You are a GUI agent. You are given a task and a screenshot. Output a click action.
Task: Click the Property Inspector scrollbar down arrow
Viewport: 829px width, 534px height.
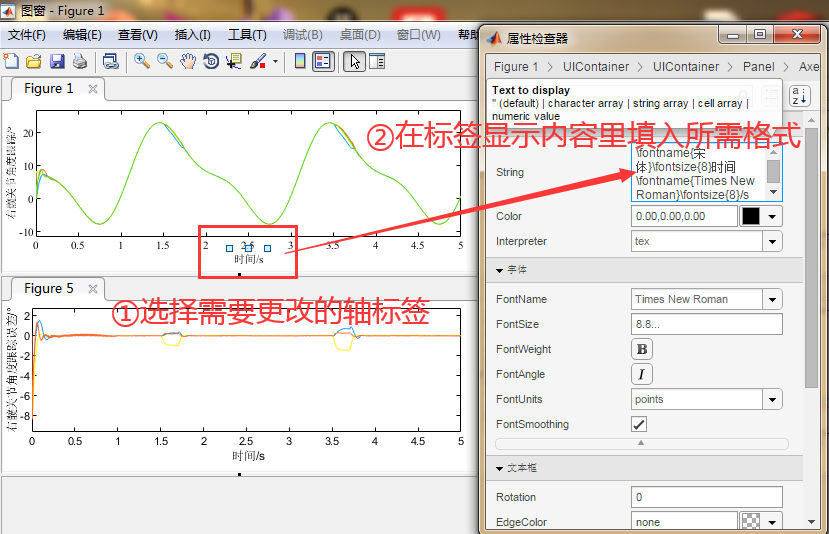[x=812, y=522]
